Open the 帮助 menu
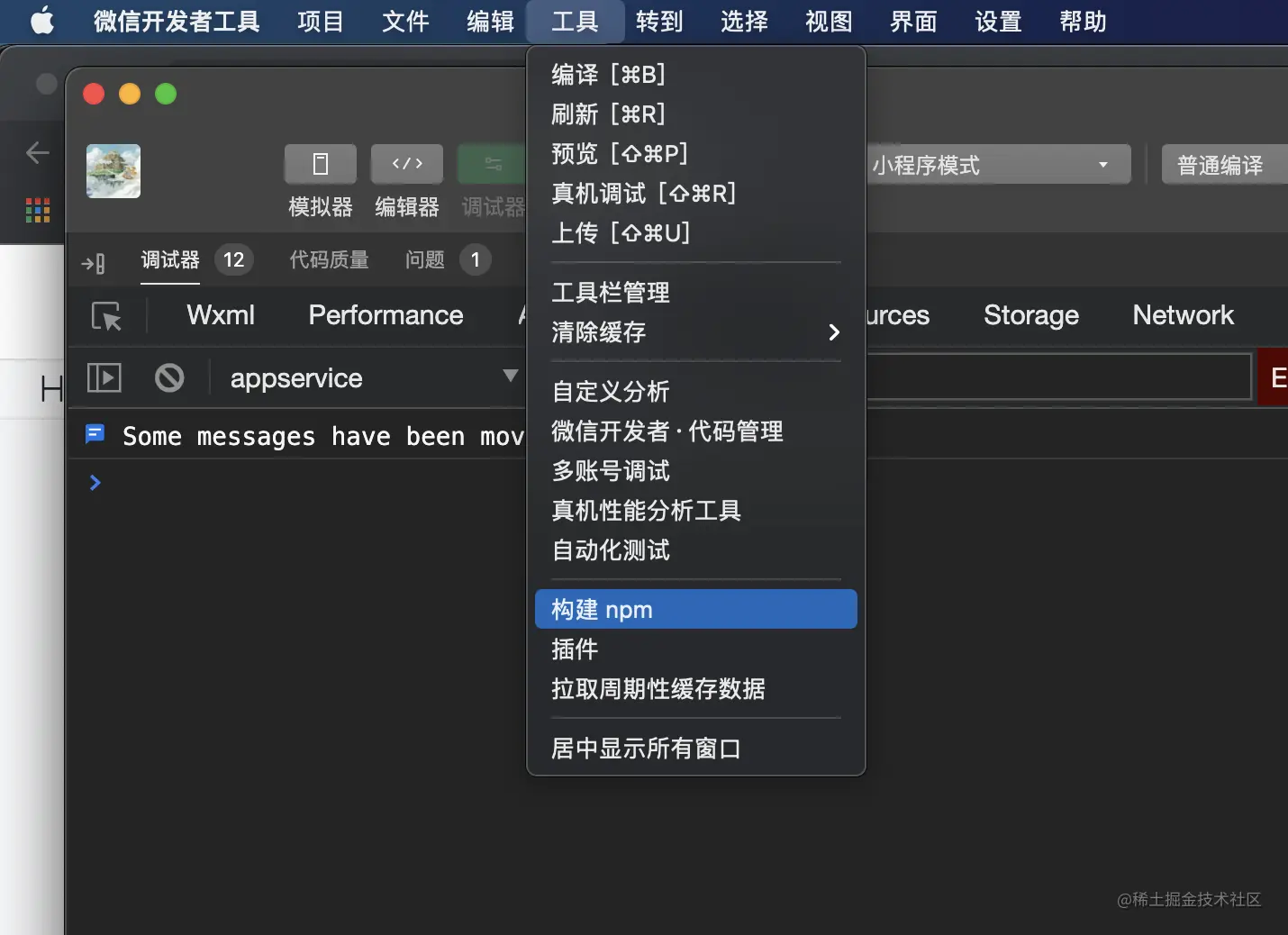 (x=1083, y=21)
